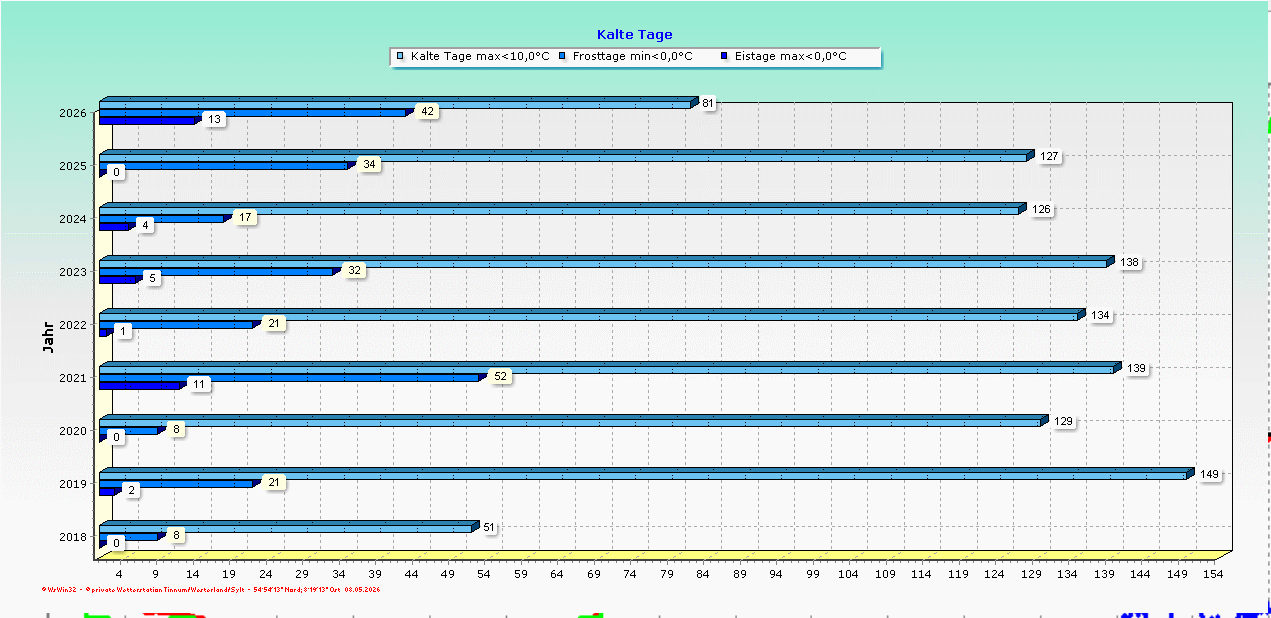Click the footer date 08.05.2026
The width and height of the screenshot is (1271, 618).
[x=363, y=589]
